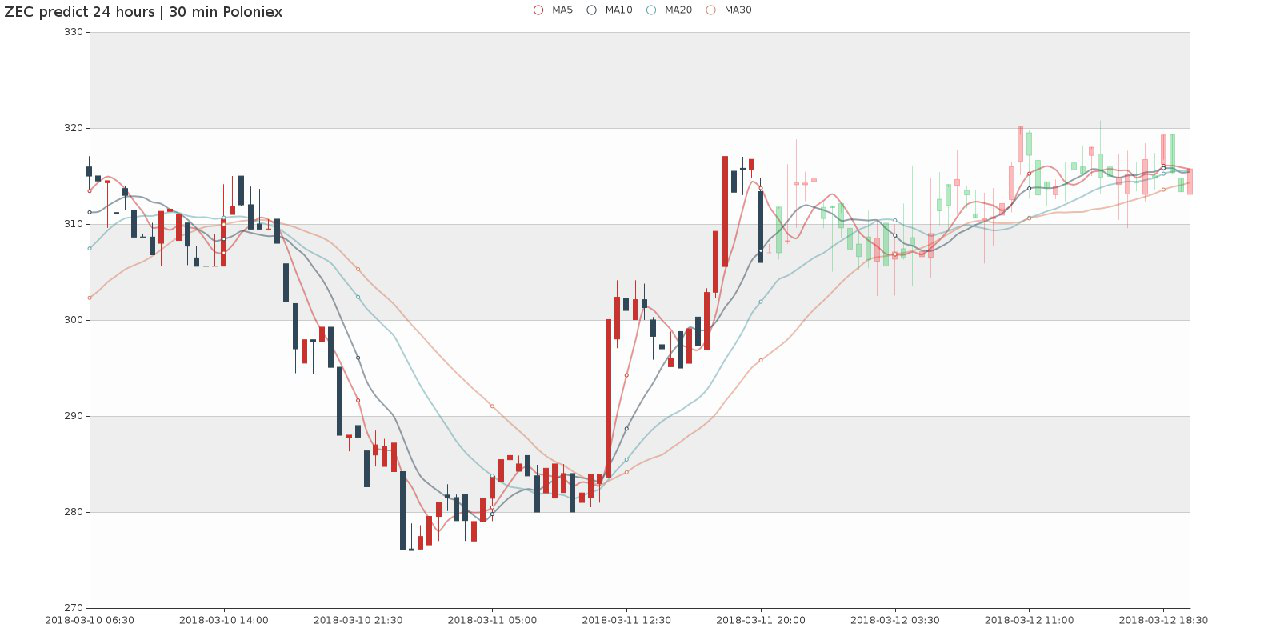
Task: Disable the MA30 line via its label
Action: 737,10
